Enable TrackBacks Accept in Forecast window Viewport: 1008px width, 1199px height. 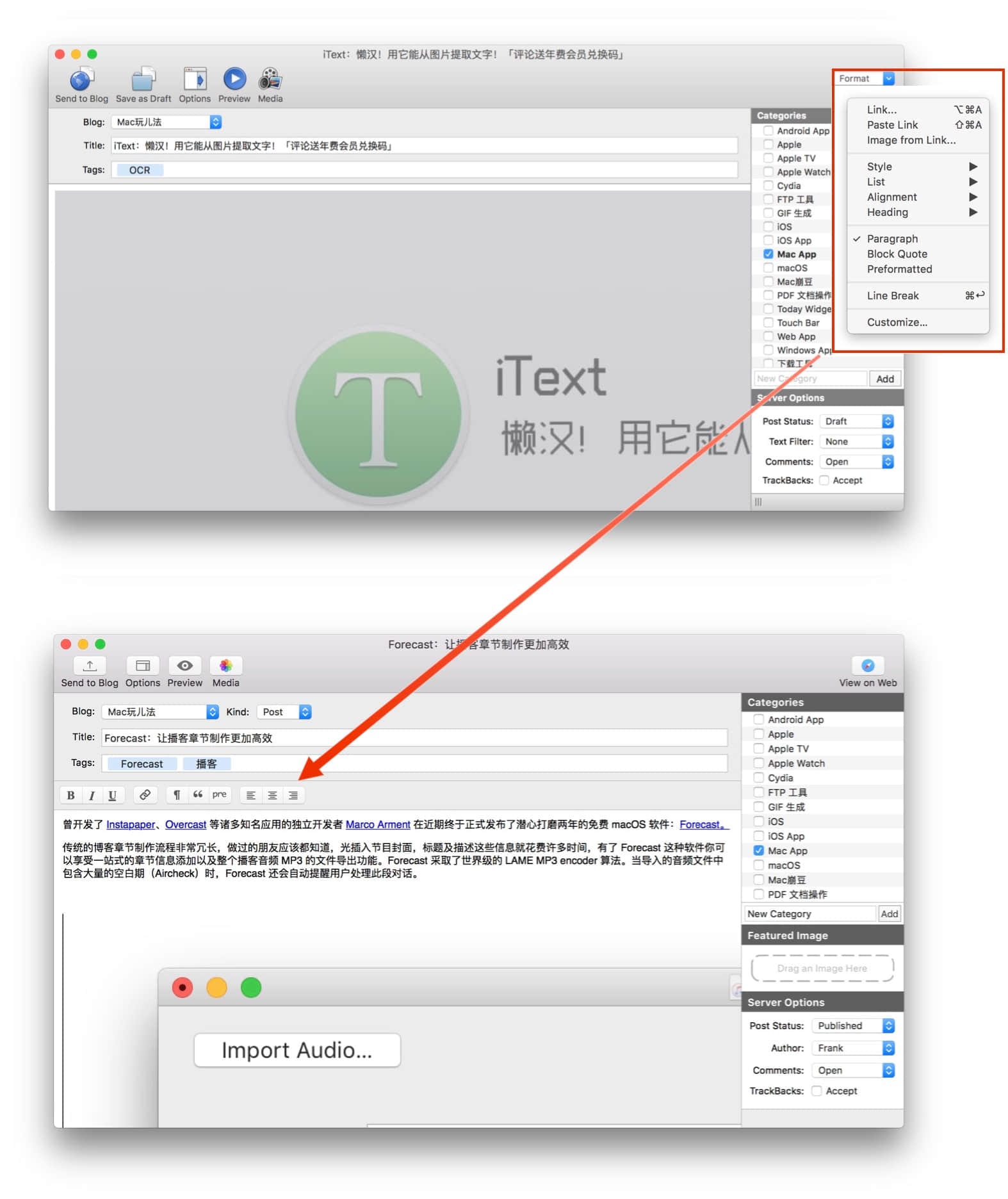[817, 1091]
